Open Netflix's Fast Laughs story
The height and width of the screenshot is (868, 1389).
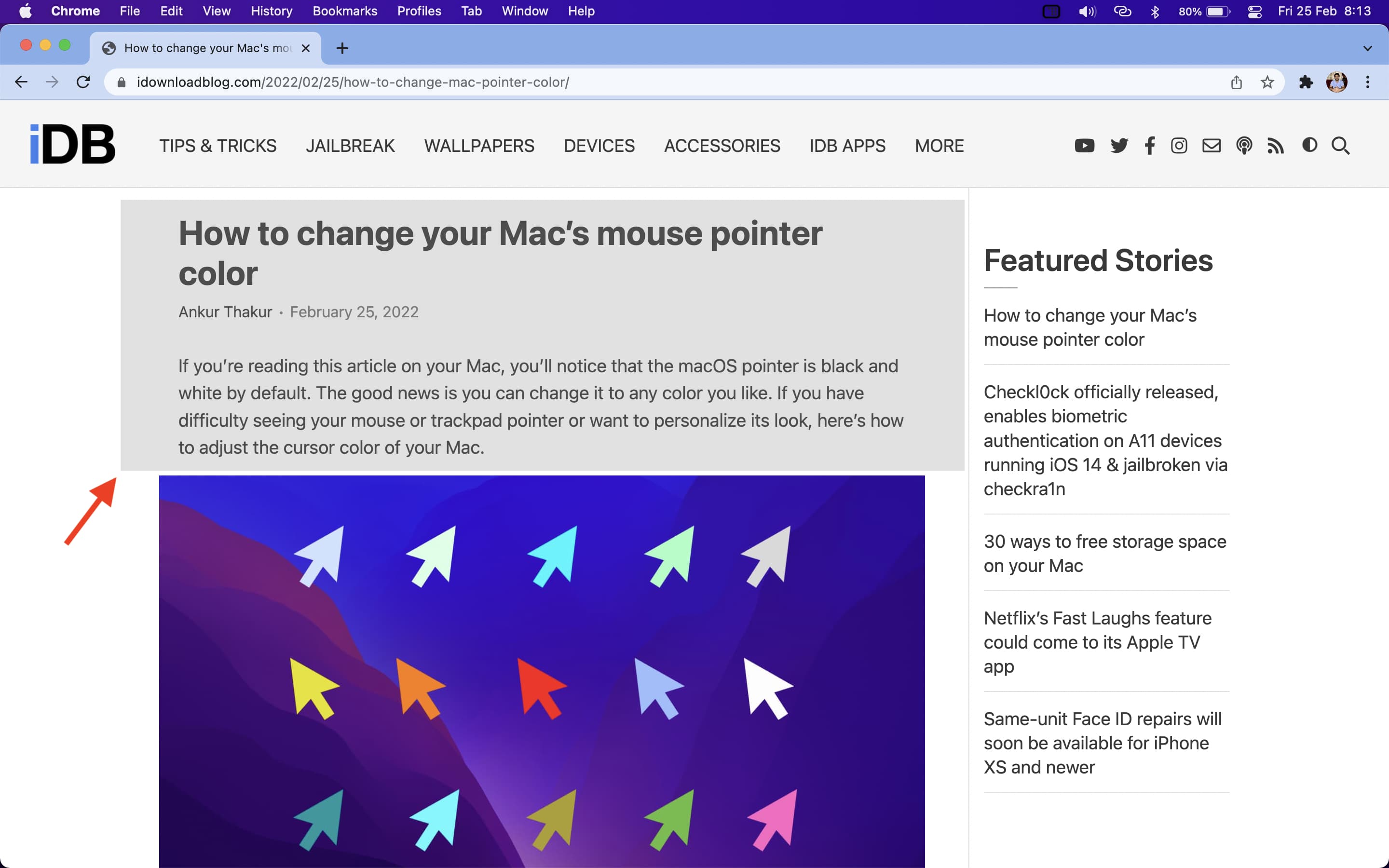tap(1097, 642)
